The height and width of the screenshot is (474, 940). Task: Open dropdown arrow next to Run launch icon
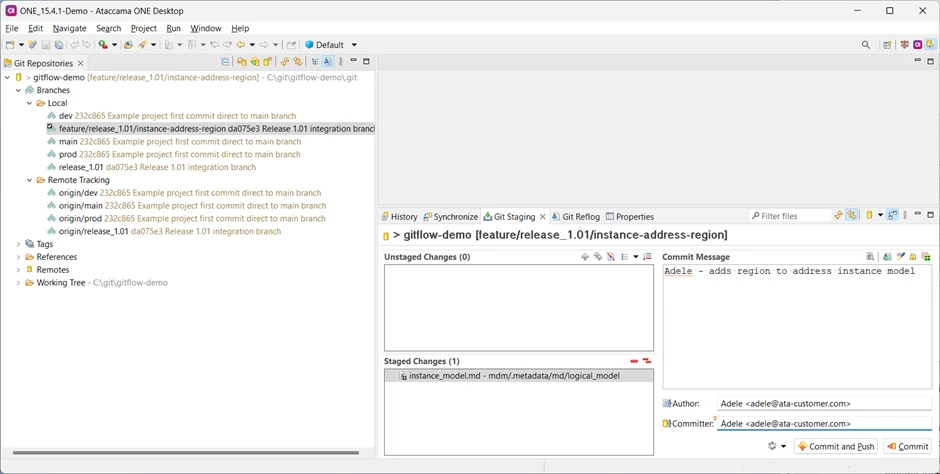tap(115, 45)
